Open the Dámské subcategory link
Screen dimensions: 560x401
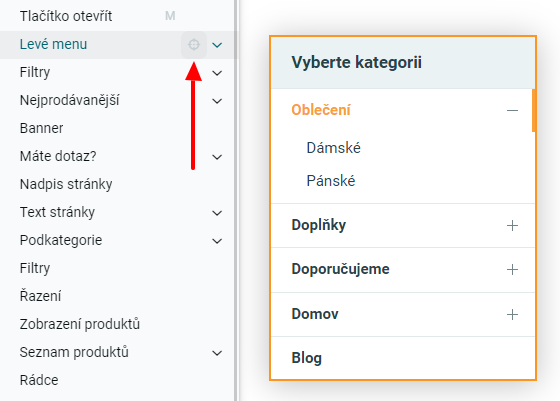pyautogui.click(x=334, y=148)
